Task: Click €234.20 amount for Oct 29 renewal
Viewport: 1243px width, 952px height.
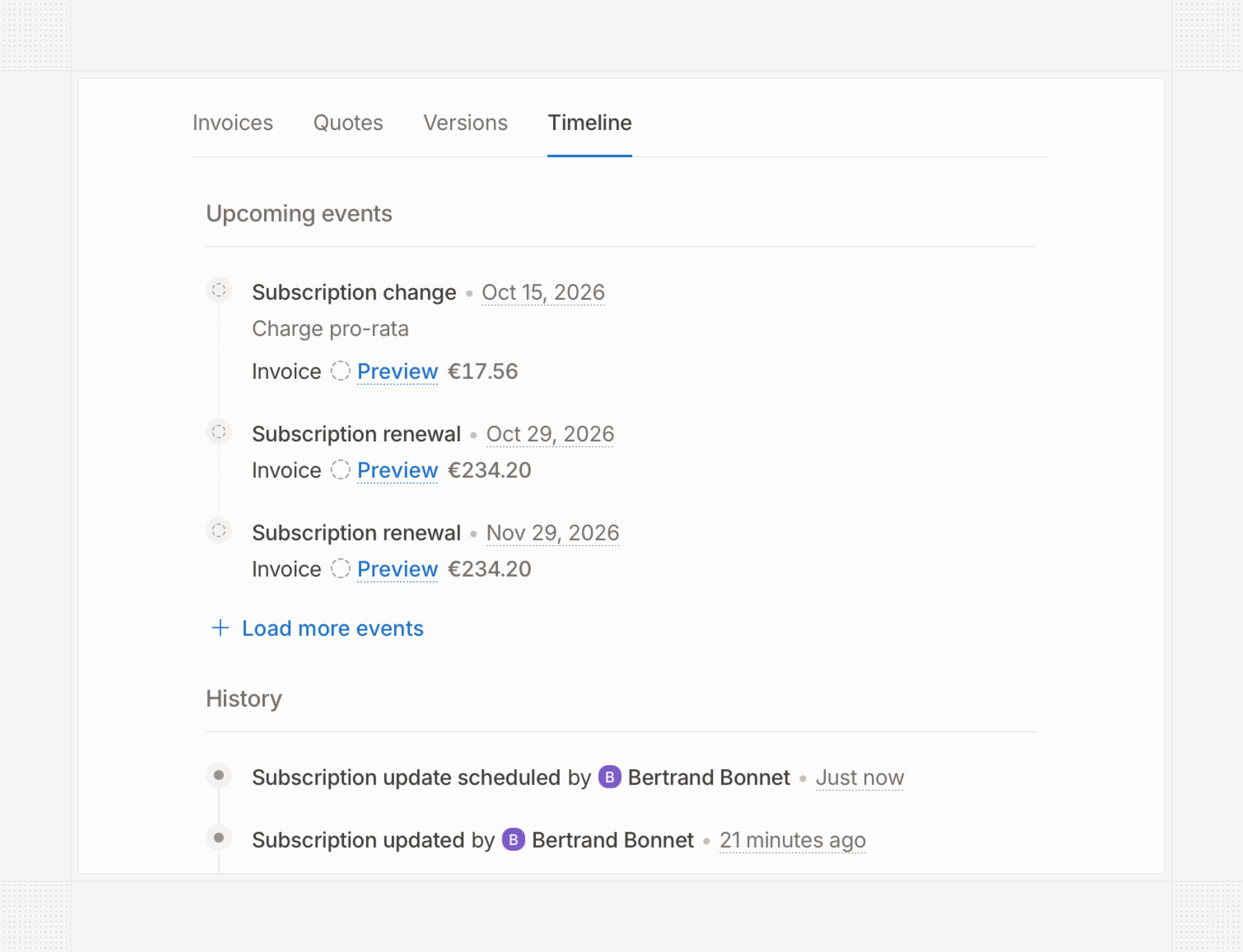Action: 490,470
